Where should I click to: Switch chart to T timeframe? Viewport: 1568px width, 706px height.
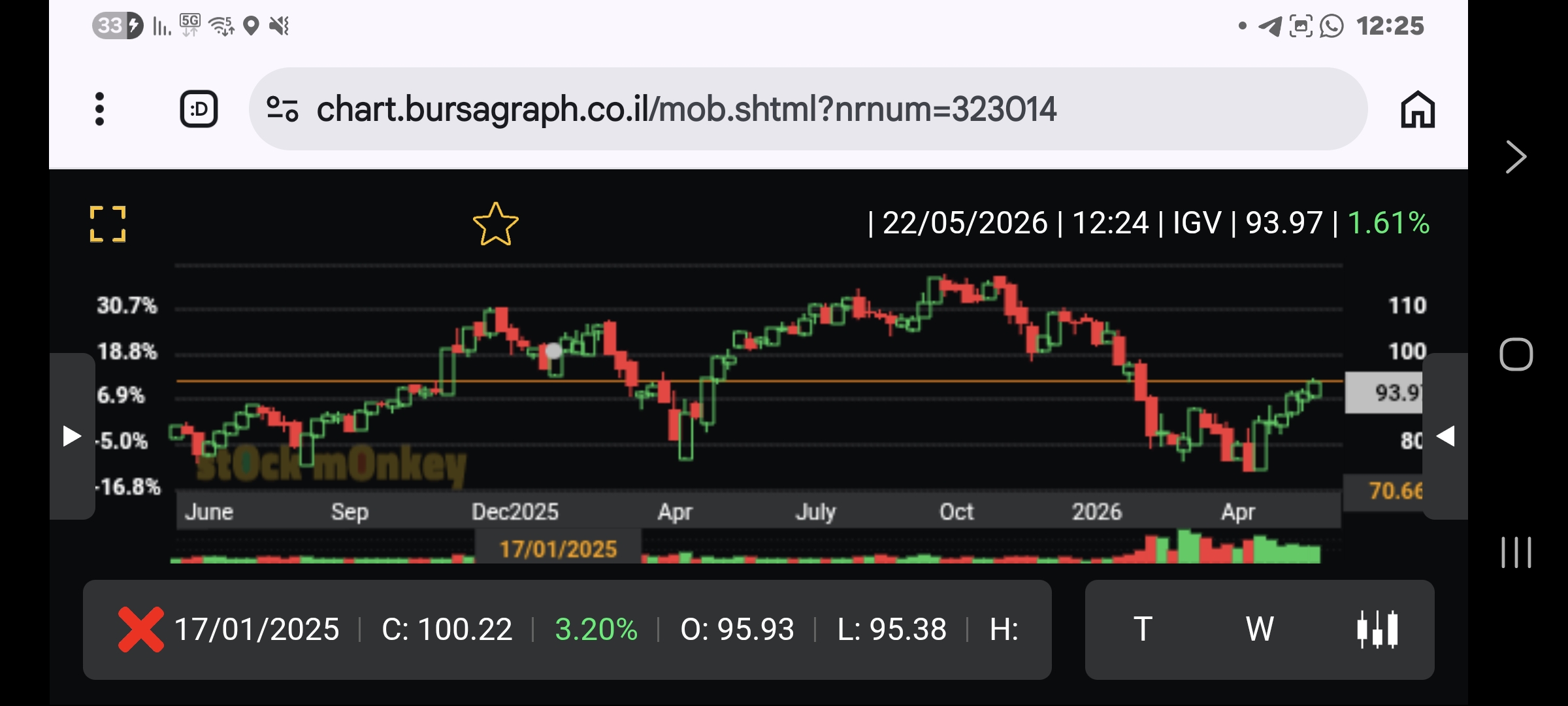[x=1143, y=630]
